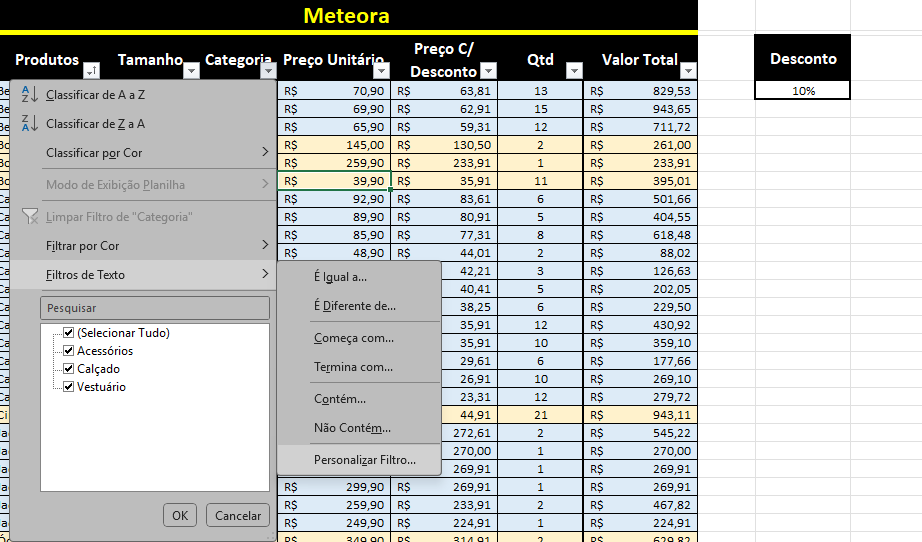Open Personalizar Filtro... dialog
The image size is (922, 542).
359,460
